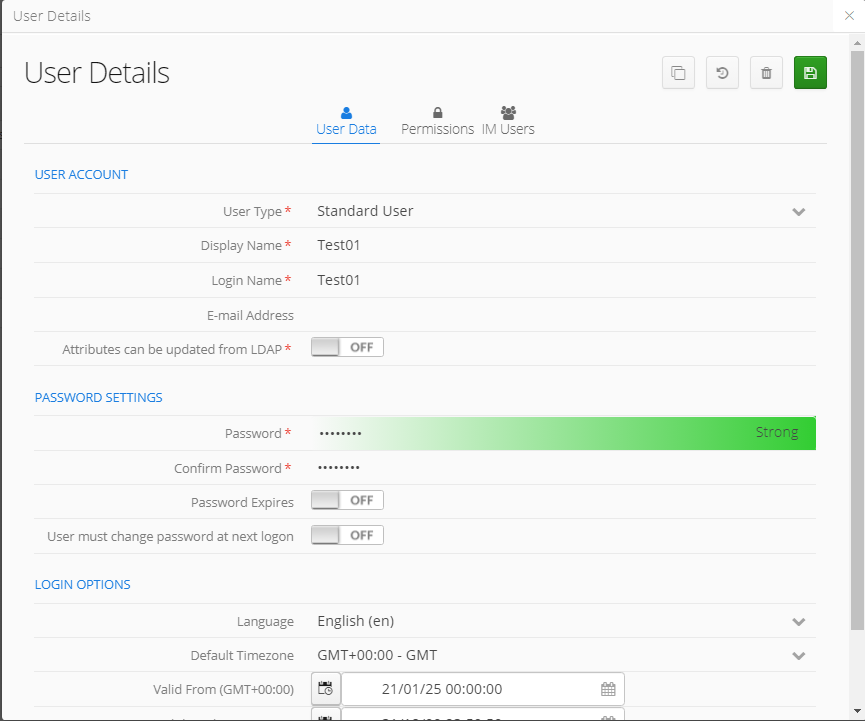Click the Login Name field
Screen dimensions: 865x721
click(x=563, y=280)
